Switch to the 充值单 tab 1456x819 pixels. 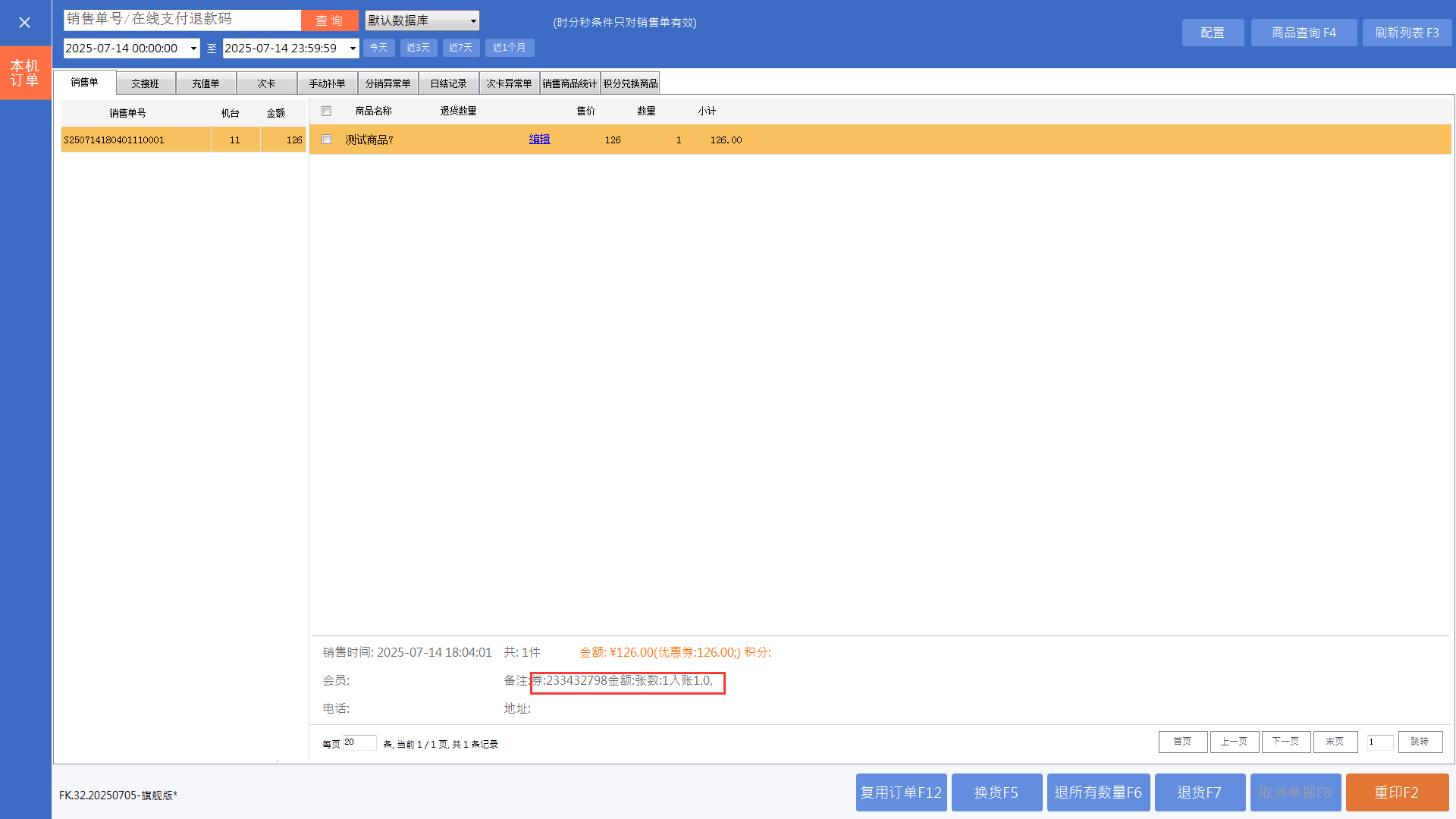[x=206, y=83]
